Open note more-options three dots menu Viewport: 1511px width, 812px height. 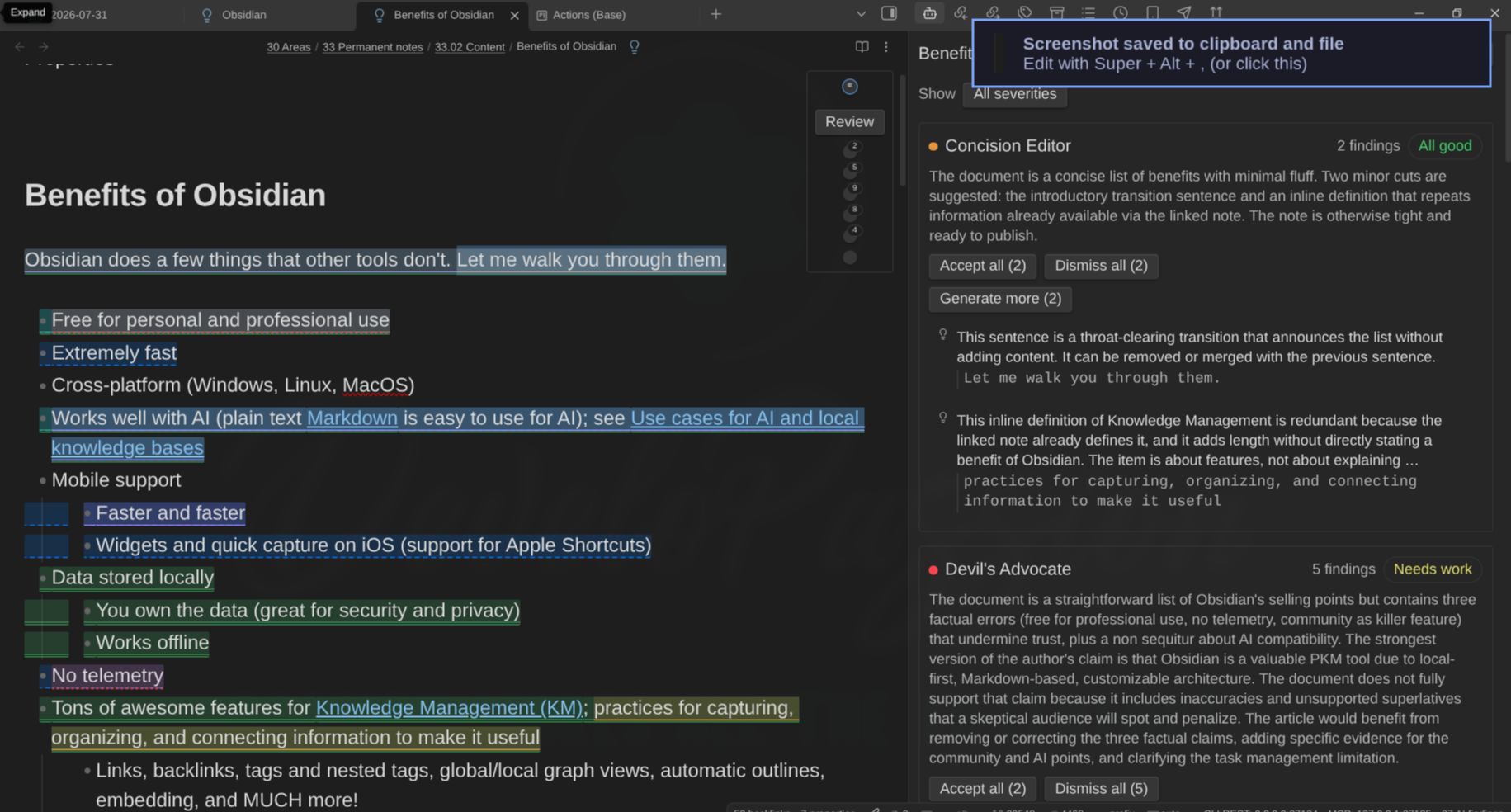point(886,47)
